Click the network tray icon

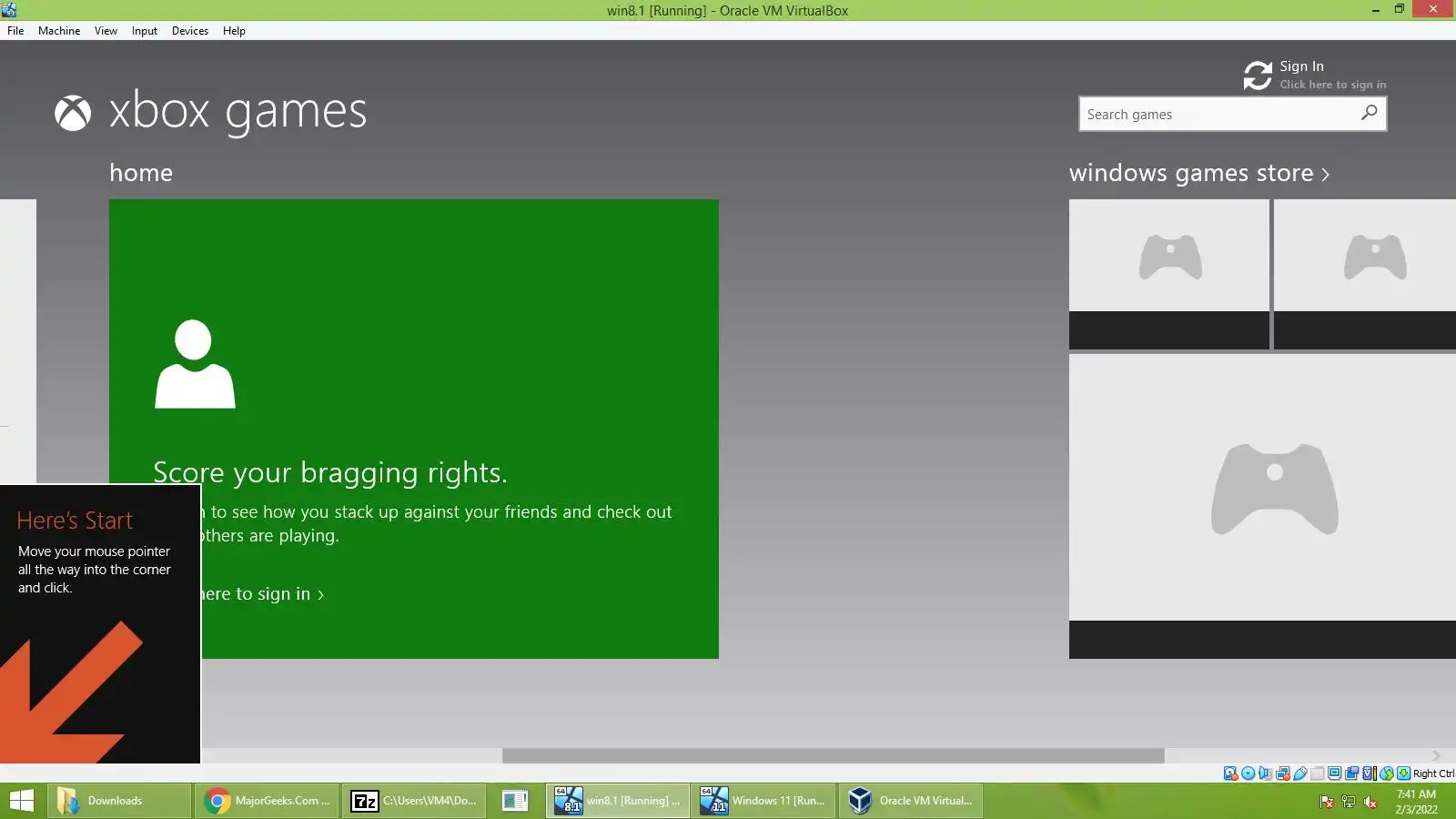pyautogui.click(x=1349, y=802)
